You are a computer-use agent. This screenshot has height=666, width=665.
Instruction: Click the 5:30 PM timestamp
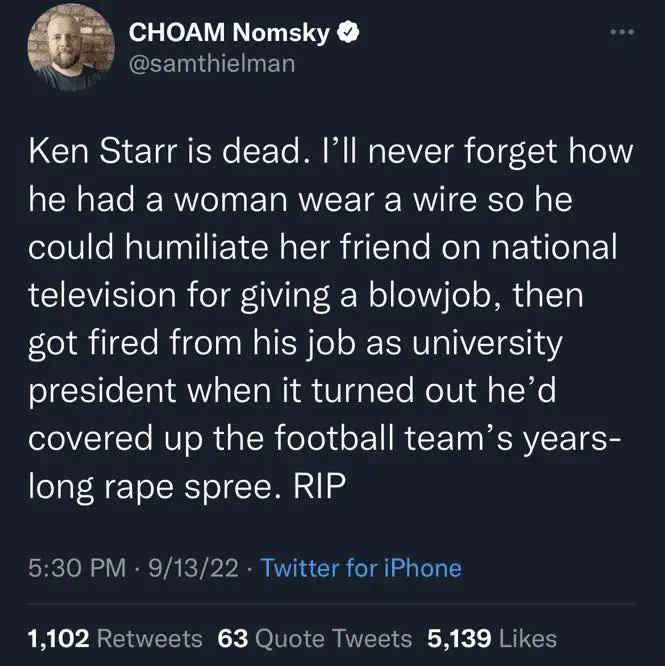(x=76, y=569)
